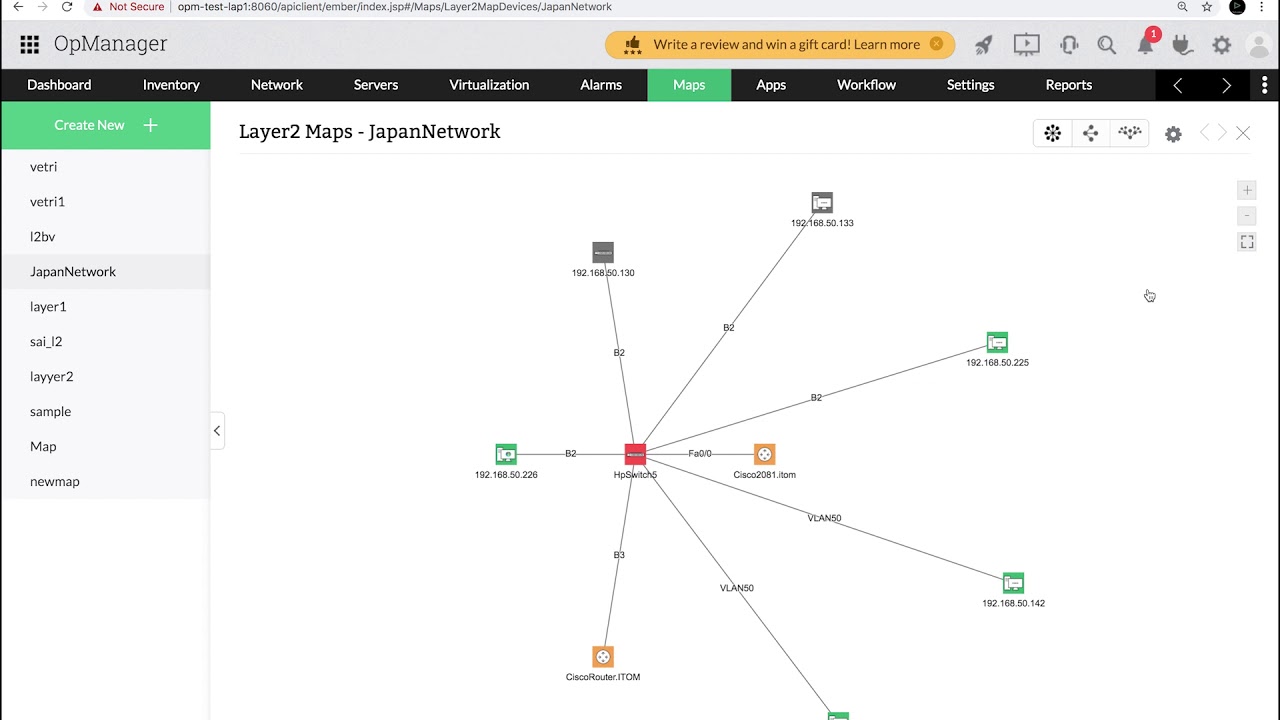Click the rocket quick-start icon
This screenshot has height=720, width=1280.
[984, 44]
